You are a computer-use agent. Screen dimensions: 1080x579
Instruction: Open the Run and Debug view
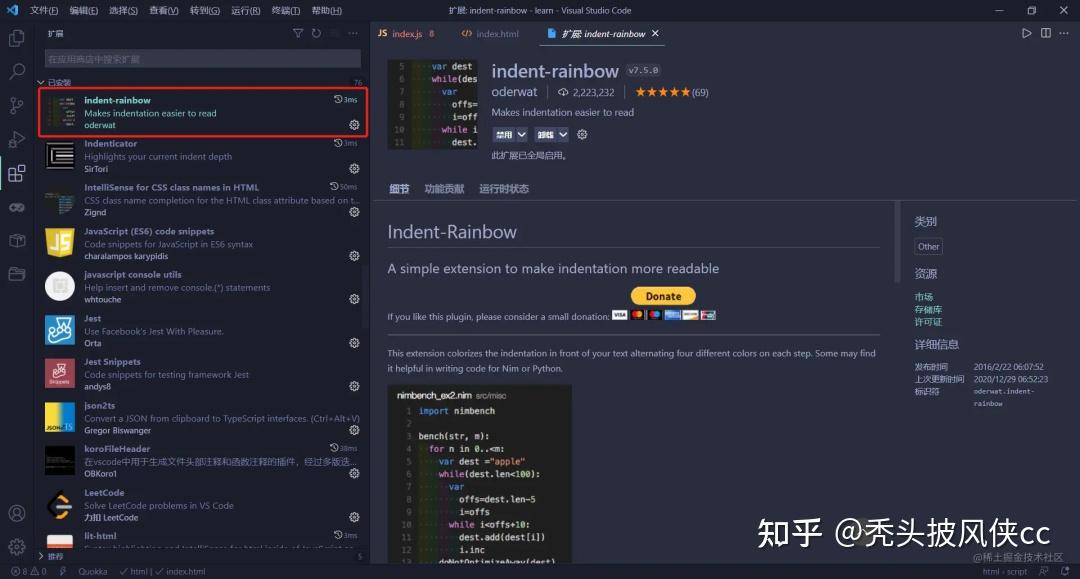point(17,139)
